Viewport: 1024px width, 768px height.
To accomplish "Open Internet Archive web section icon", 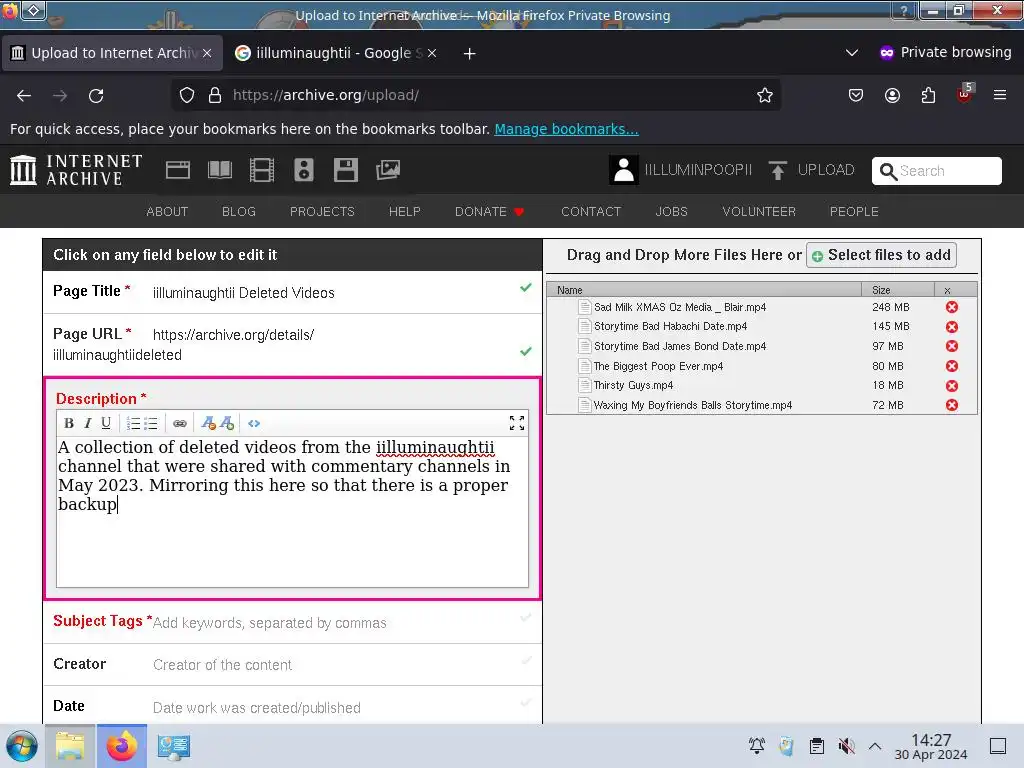I will (x=178, y=170).
